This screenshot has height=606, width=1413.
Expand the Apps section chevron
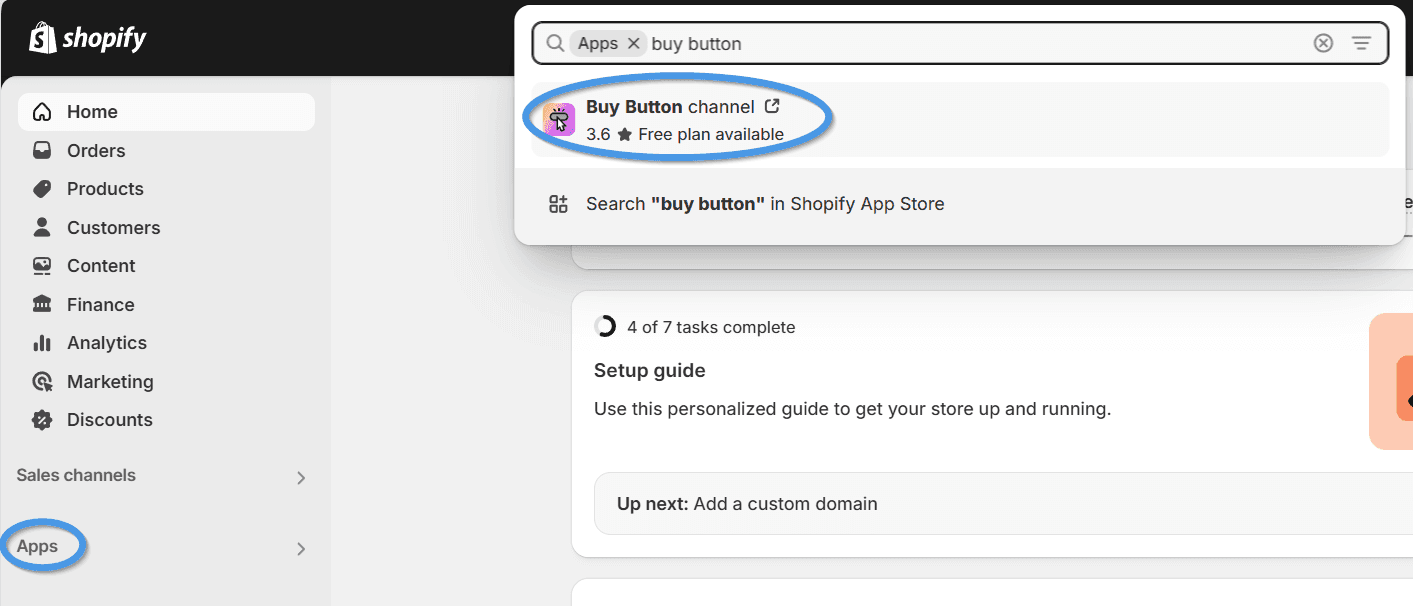(300, 549)
